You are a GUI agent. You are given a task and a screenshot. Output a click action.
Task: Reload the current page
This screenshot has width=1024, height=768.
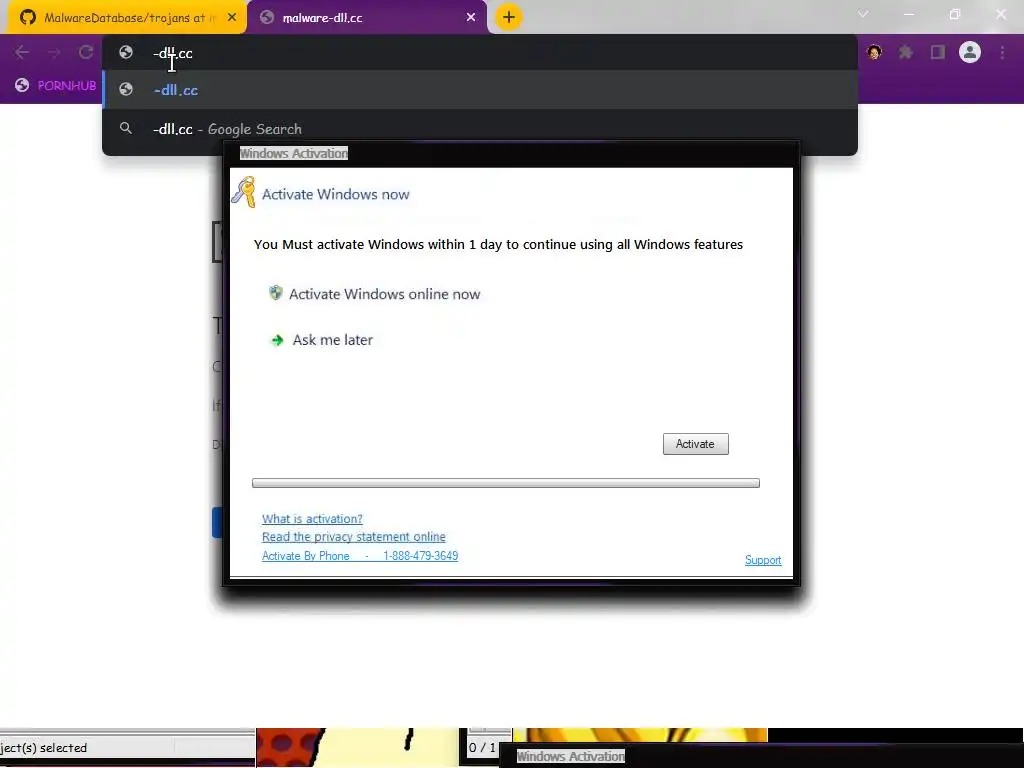tap(86, 52)
